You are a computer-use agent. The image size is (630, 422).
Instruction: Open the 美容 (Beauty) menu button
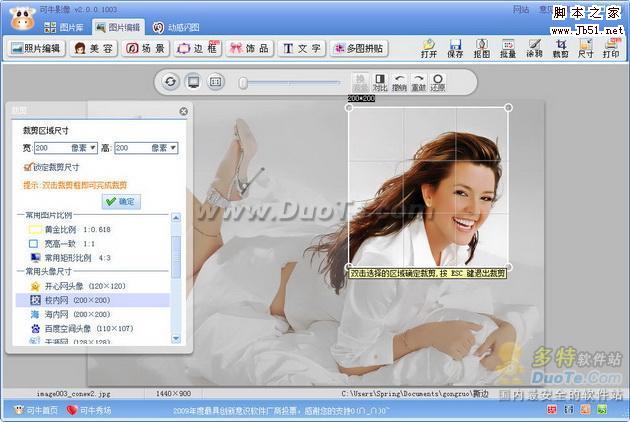click(x=93, y=48)
